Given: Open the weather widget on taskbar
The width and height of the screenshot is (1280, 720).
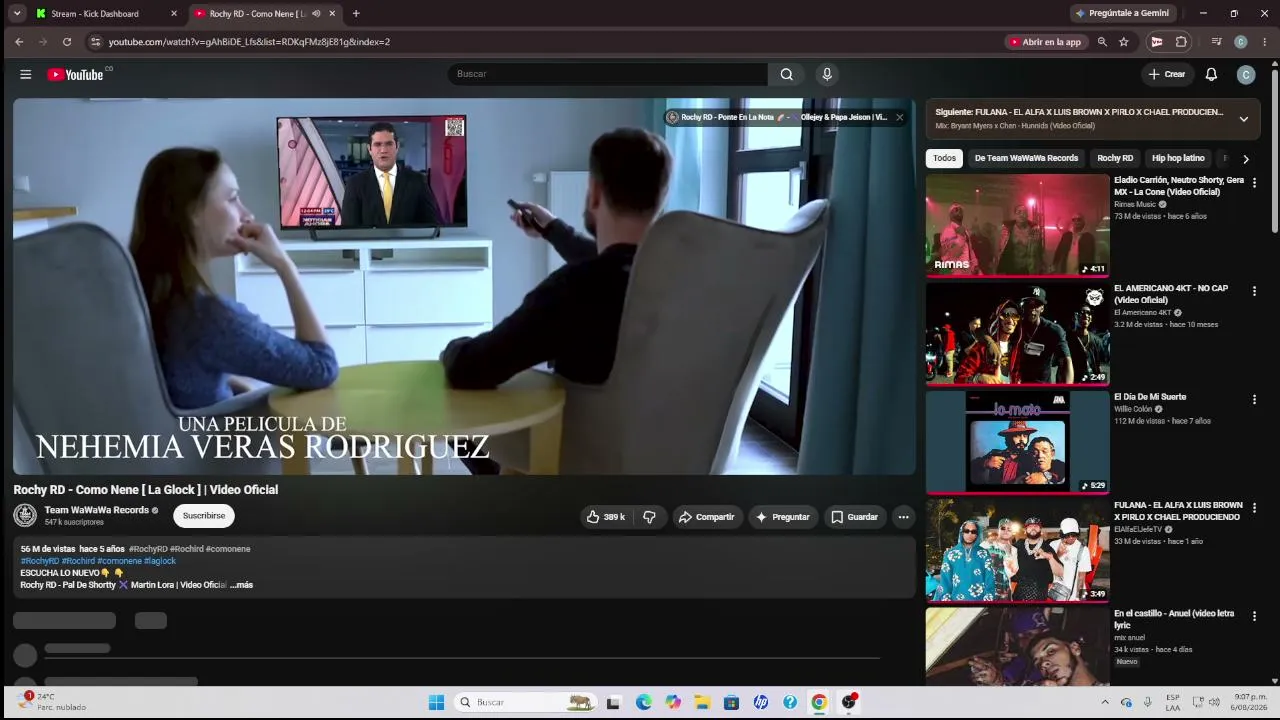Looking at the screenshot, I should [x=52, y=702].
